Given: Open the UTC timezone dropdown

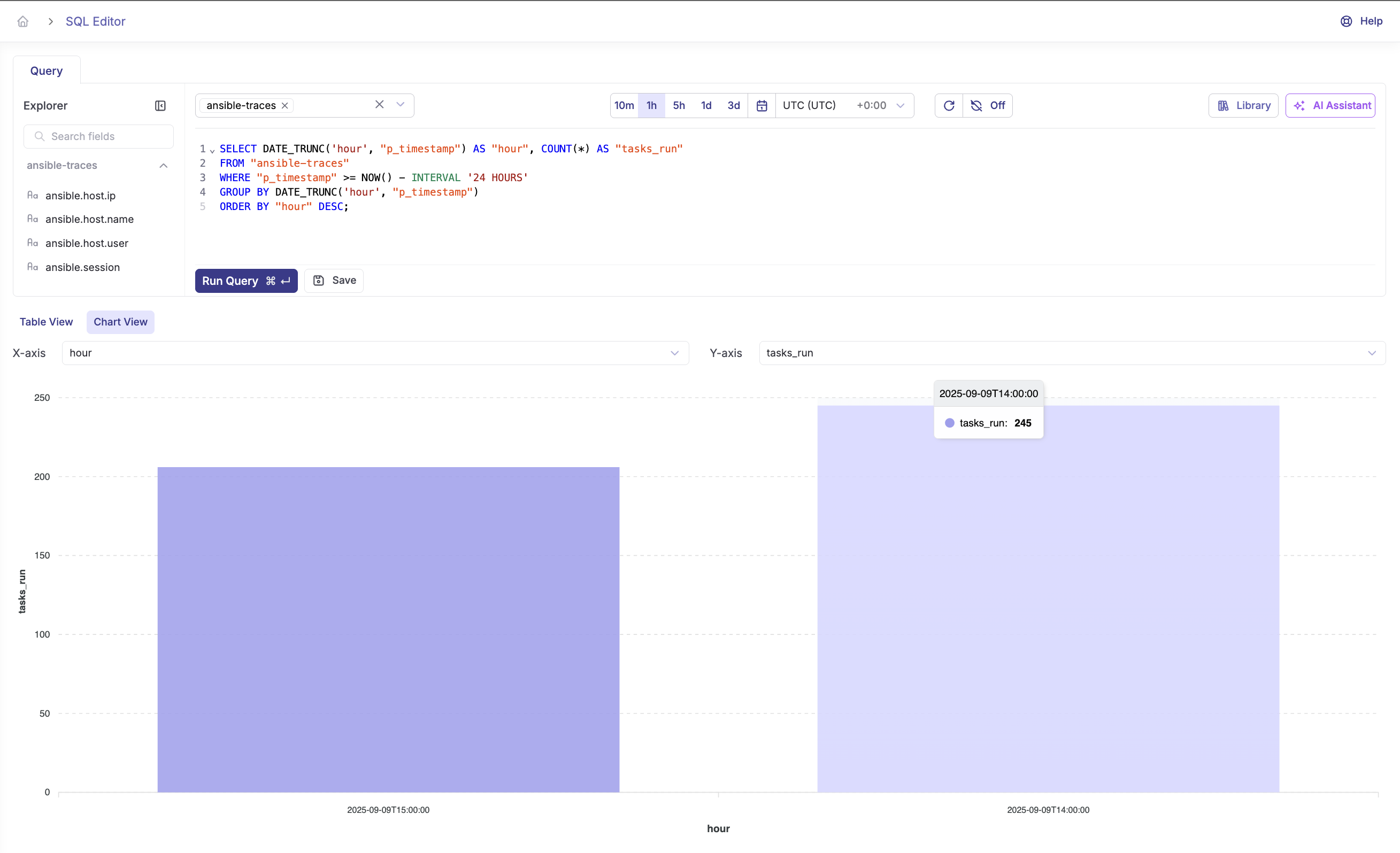Looking at the screenshot, I should click(x=844, y=106).
